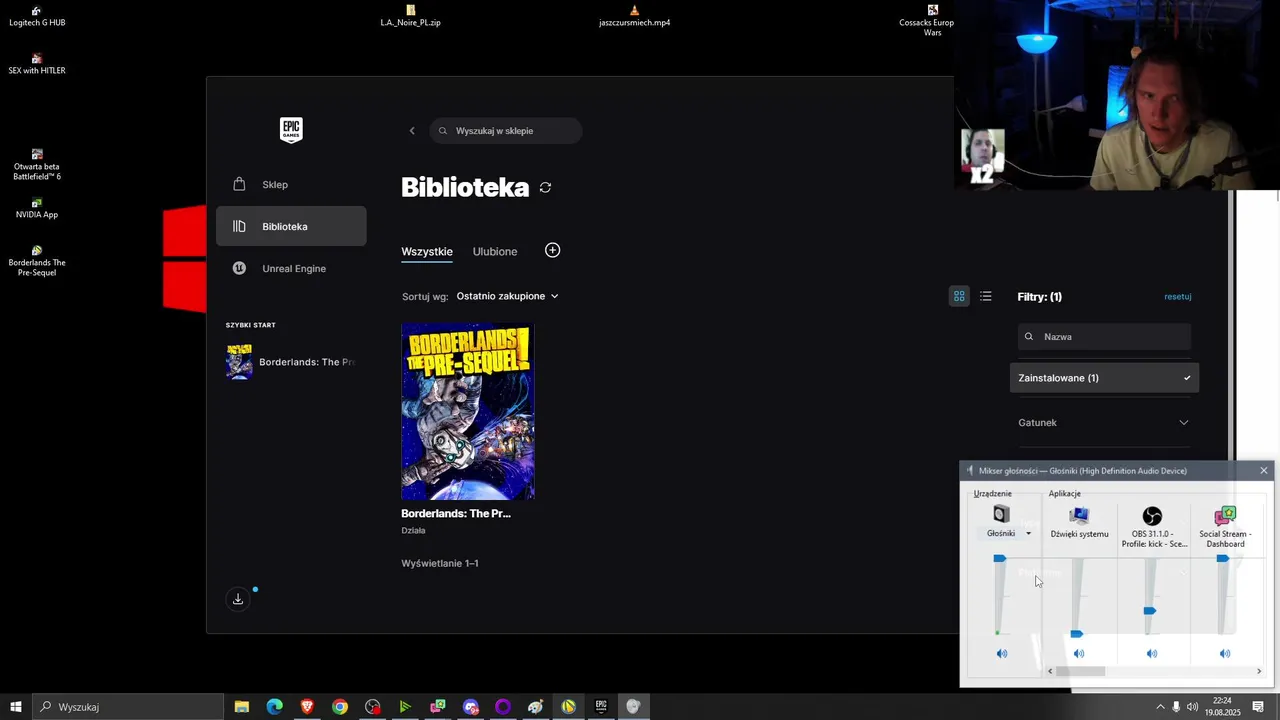Adjust the OBS volume slider
This screenshot has width=1280, height=720.
[x=1150, y=611]
